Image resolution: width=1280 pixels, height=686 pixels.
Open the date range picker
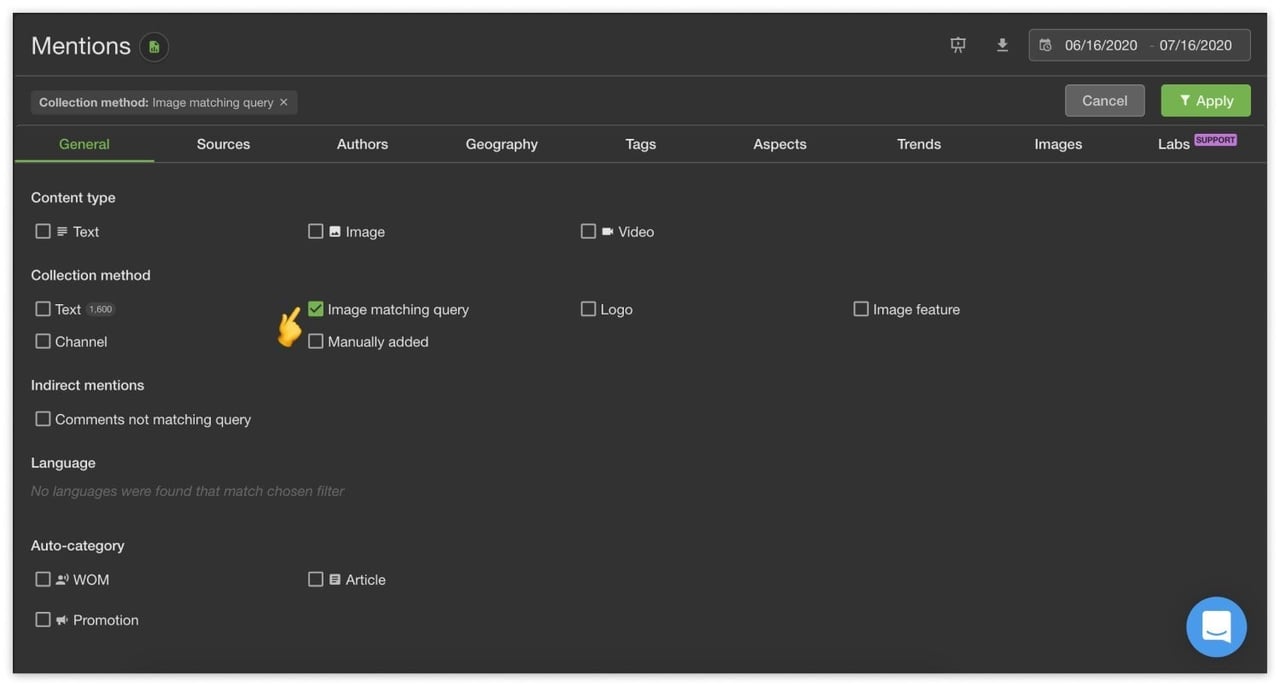[x=1139, y=45]
